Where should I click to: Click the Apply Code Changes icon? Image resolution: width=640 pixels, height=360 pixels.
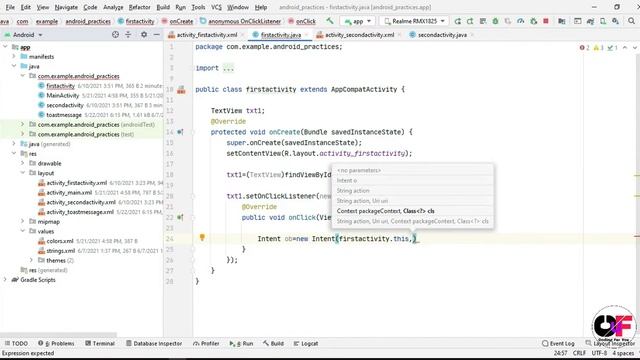[x=483, y=21]
